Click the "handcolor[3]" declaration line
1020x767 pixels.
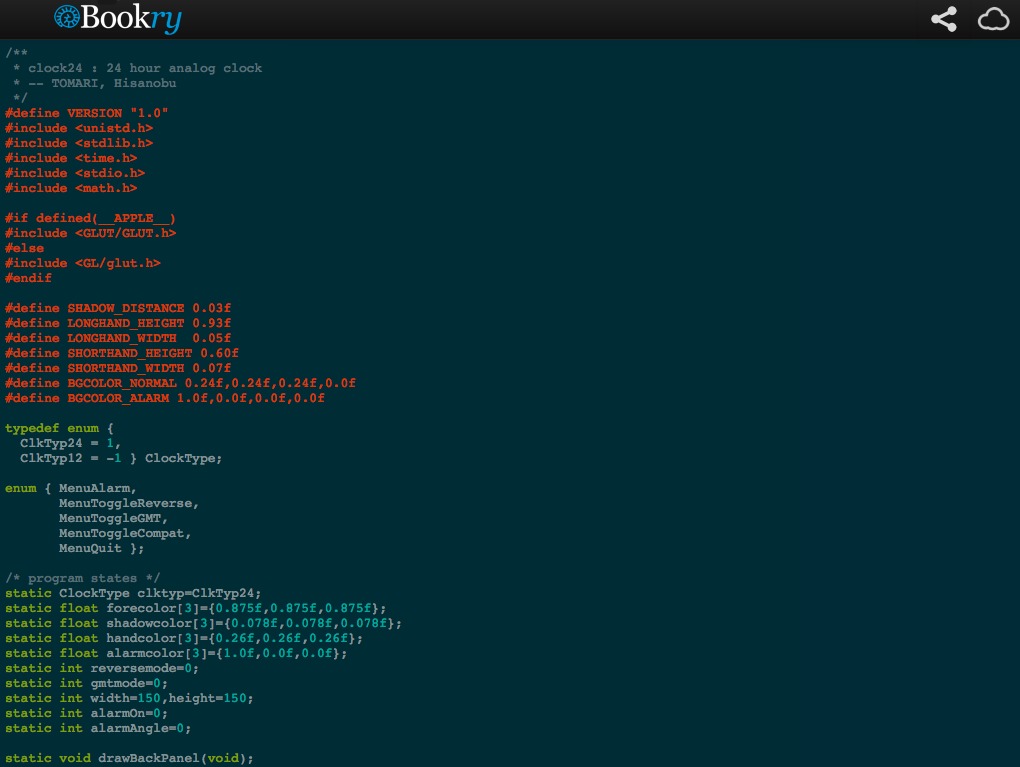pos(184,638)
